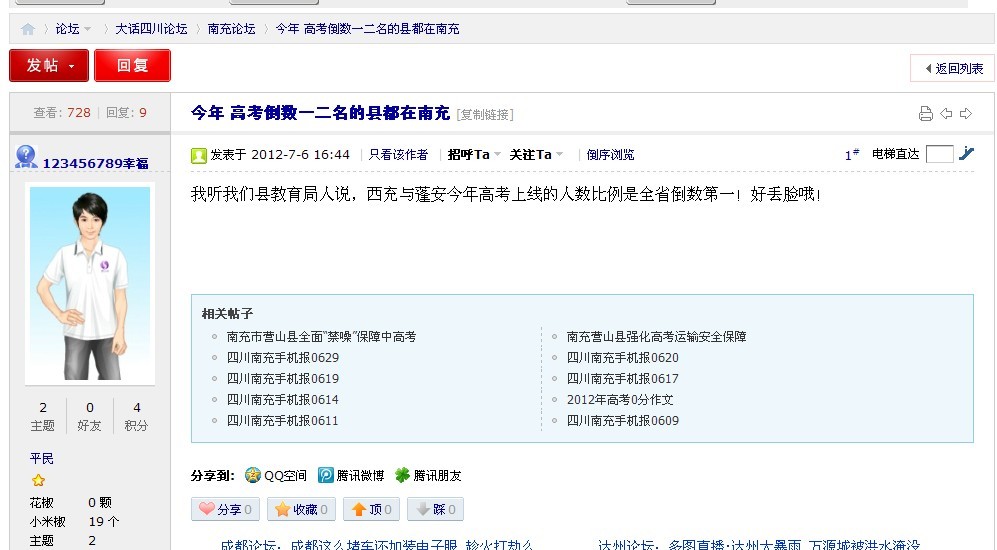Image resolution: width=997 pixels, height=550 pixels.
Task: Go to previous thread with left arrow icon
Action: 946,114
